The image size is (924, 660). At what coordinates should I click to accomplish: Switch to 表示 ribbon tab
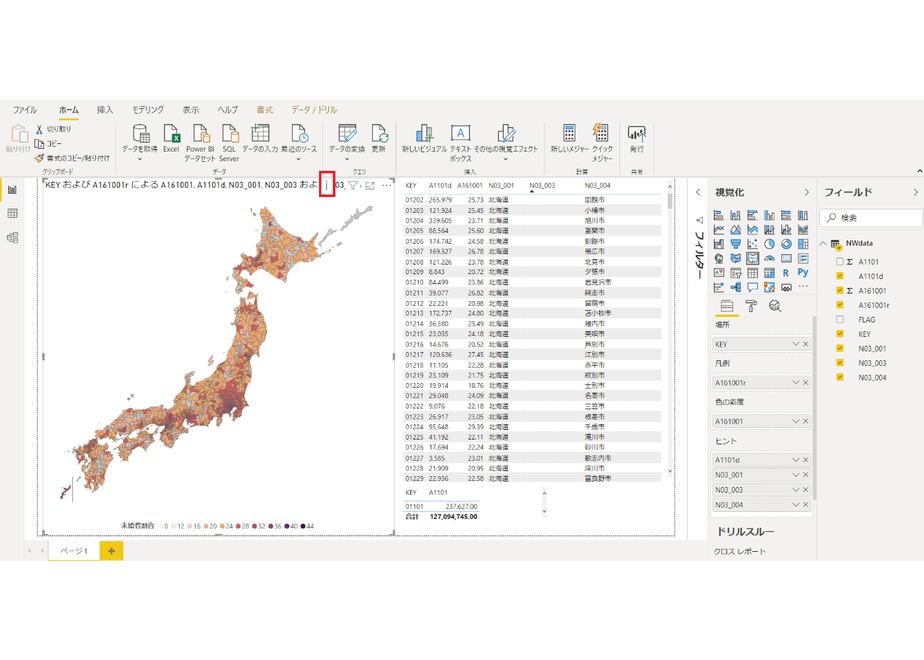190,110
